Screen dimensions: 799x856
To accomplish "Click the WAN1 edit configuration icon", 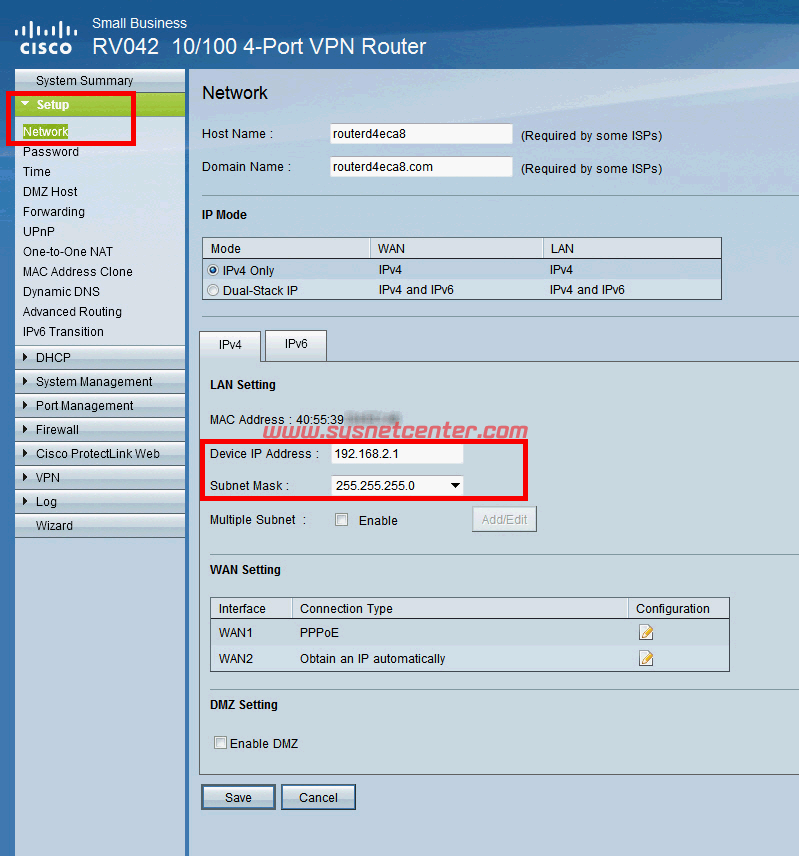I will click(x=646, y=632).
